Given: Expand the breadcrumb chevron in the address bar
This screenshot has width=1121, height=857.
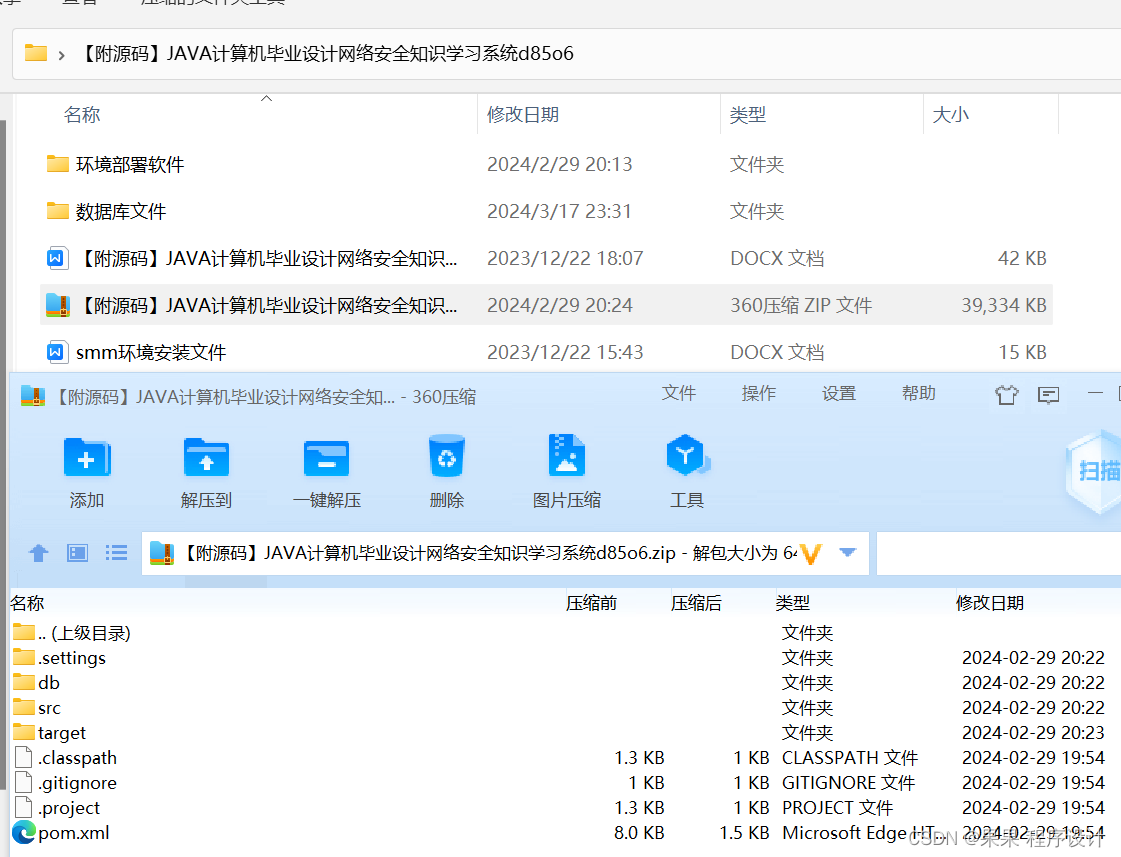Looking at the screenshot, I should coord(58,54).
